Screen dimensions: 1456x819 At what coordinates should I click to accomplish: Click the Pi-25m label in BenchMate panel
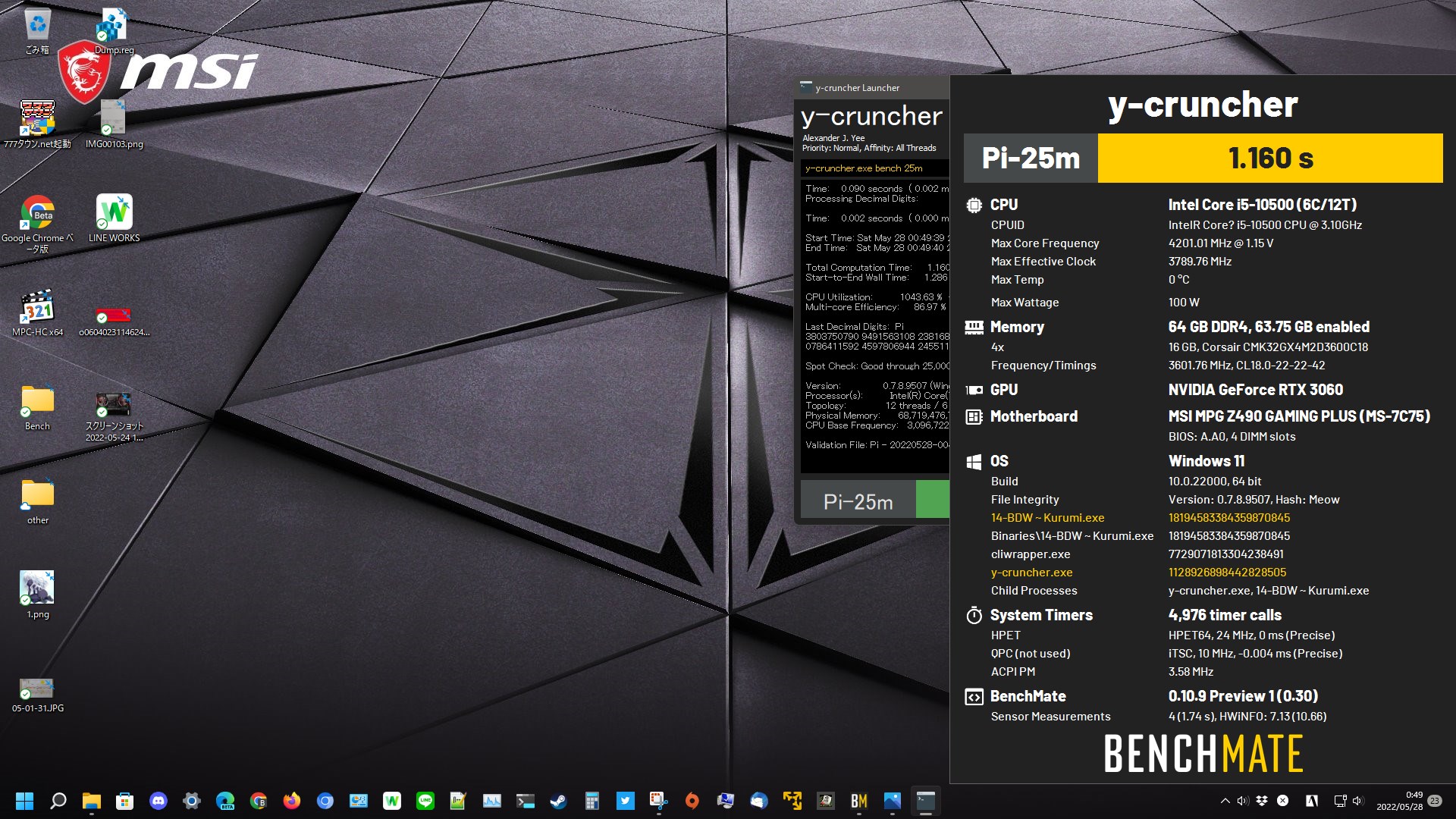pyautogui.click(x=1031, y=158)
